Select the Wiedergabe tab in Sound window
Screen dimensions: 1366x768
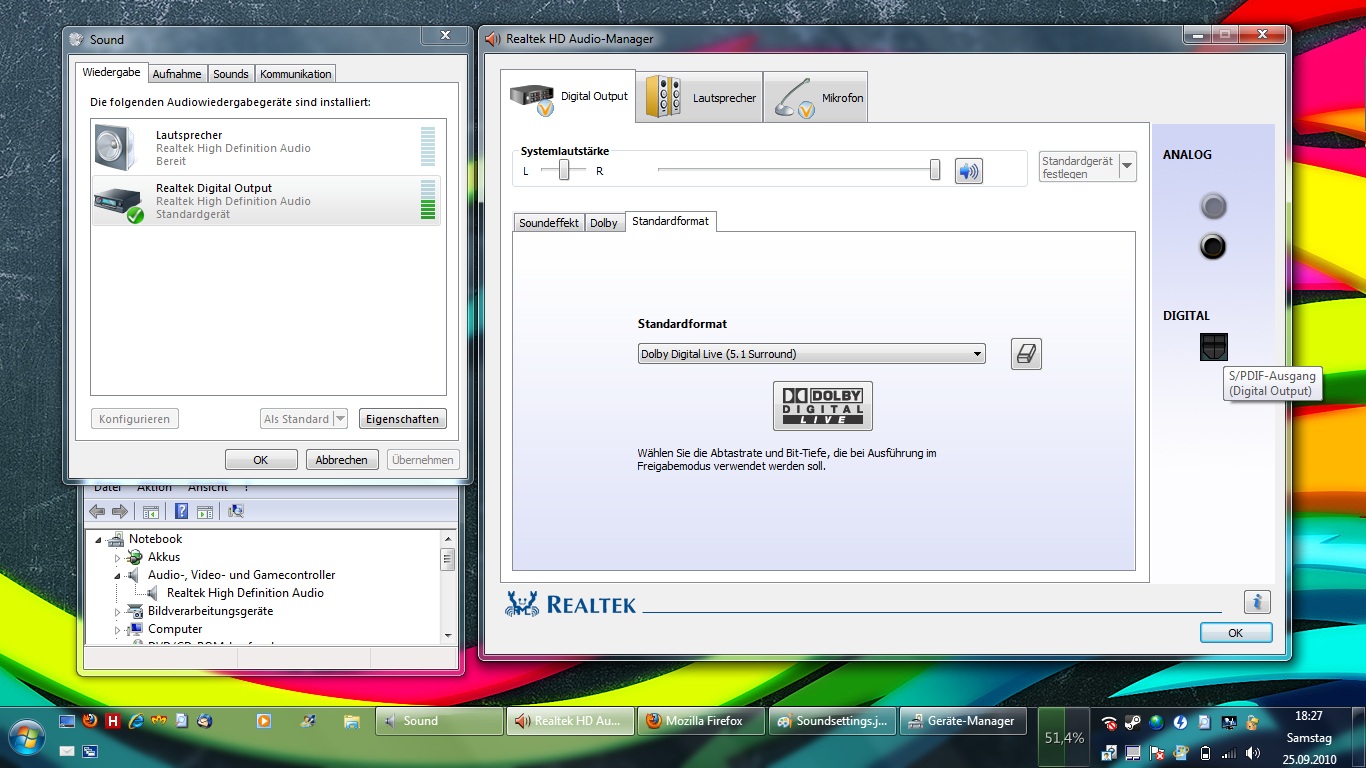coord(112,73)
